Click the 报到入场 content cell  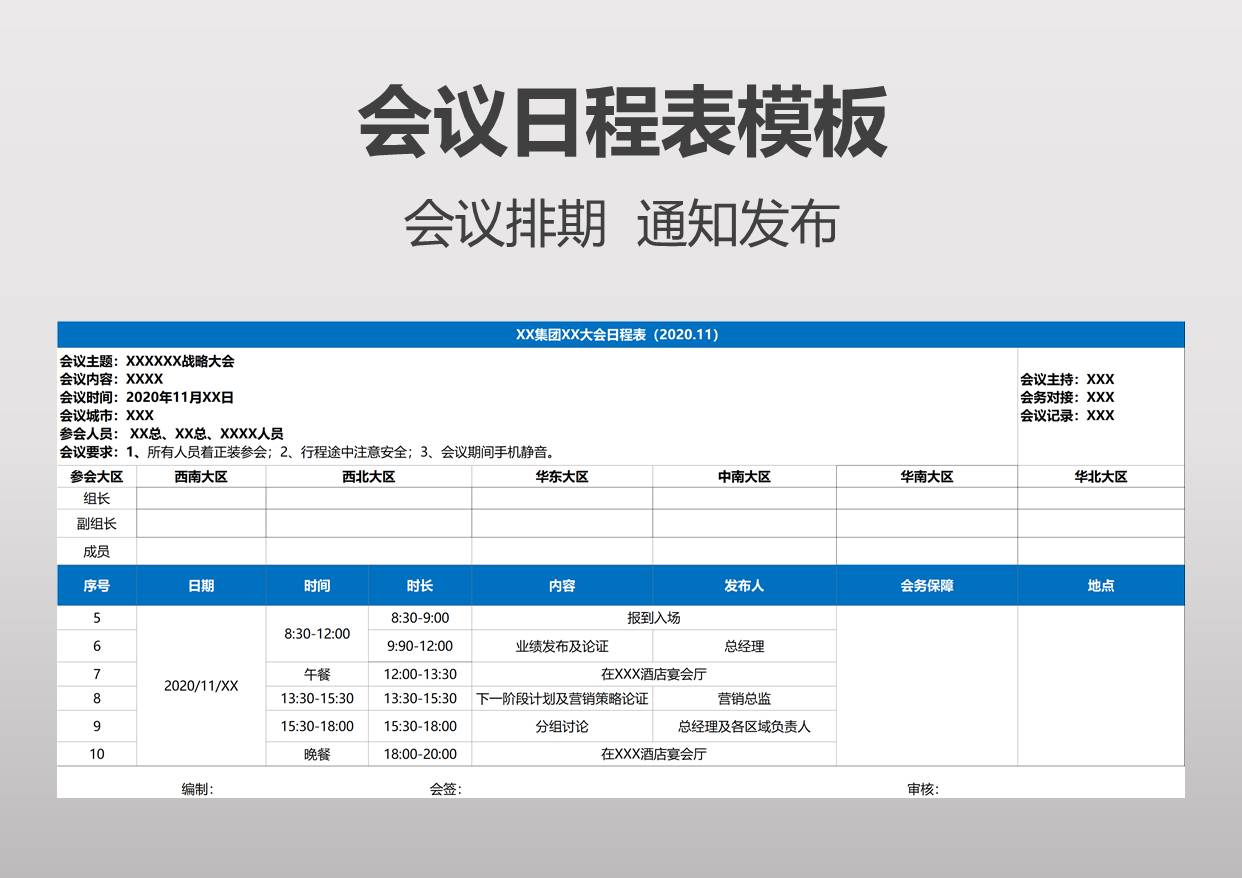click(653, 618)
